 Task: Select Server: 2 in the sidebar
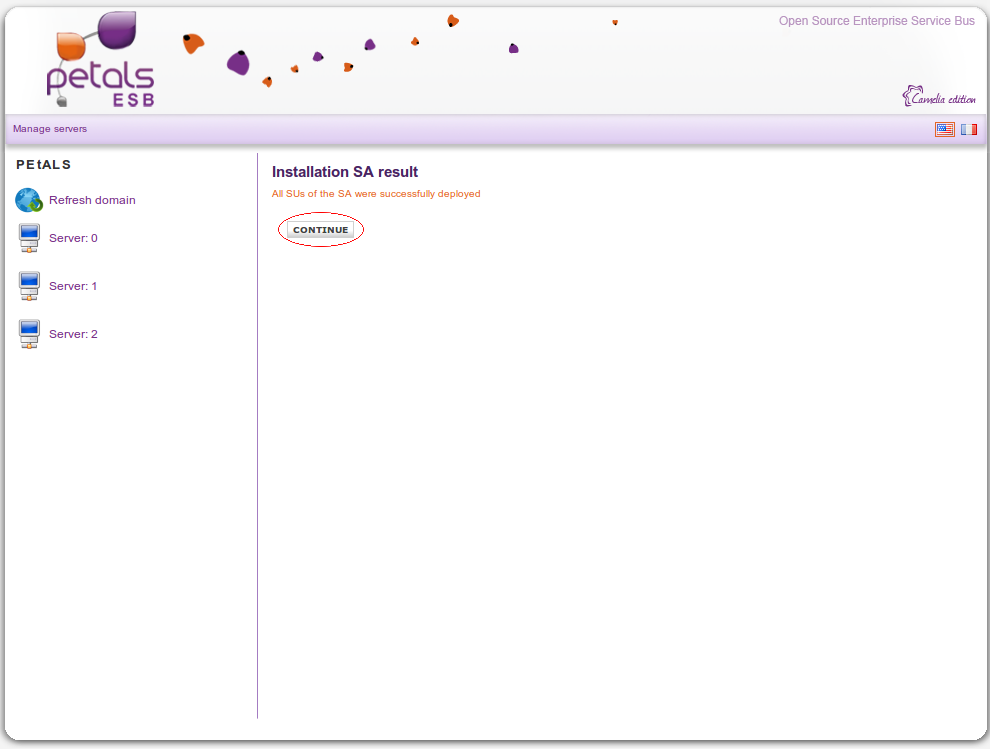coord(73,334)
